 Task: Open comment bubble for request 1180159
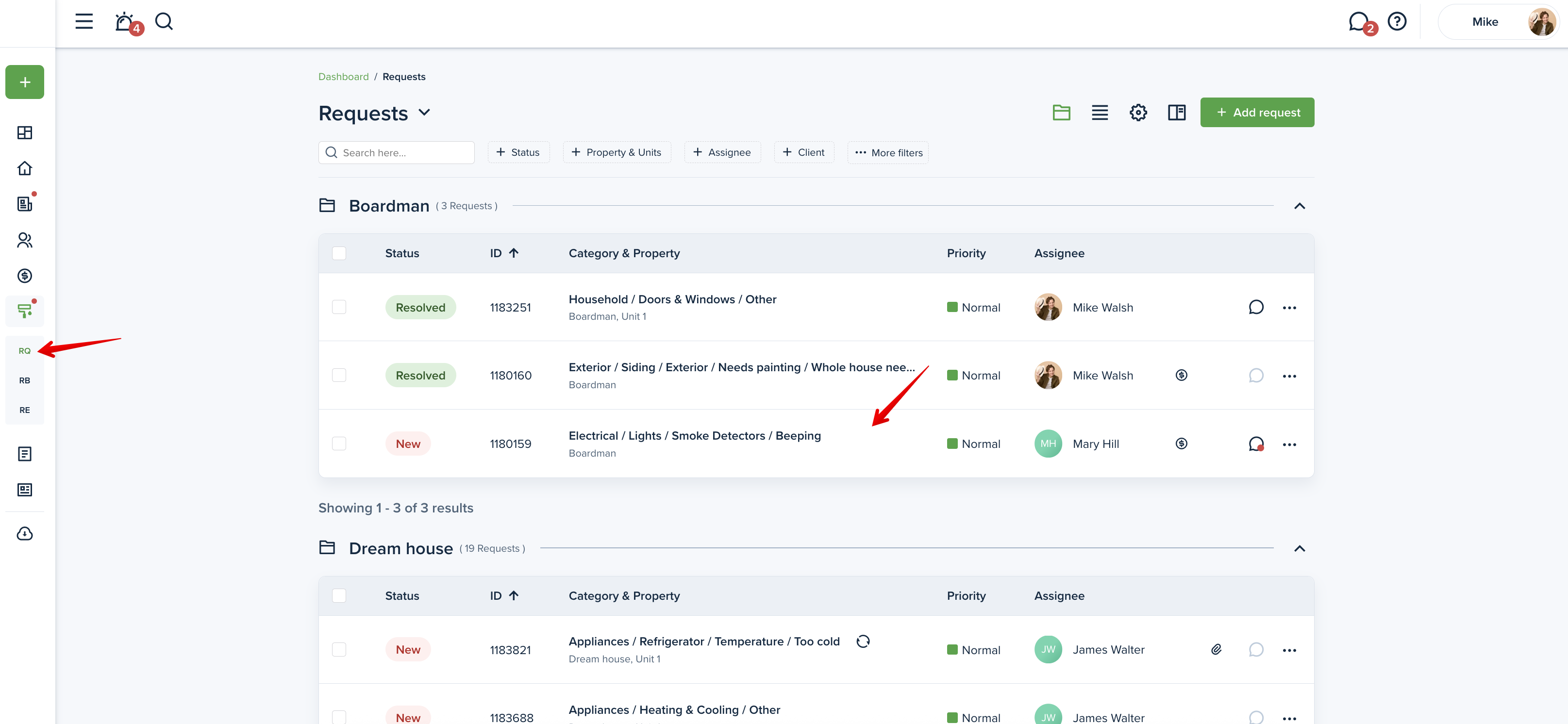click(1255, 444)
